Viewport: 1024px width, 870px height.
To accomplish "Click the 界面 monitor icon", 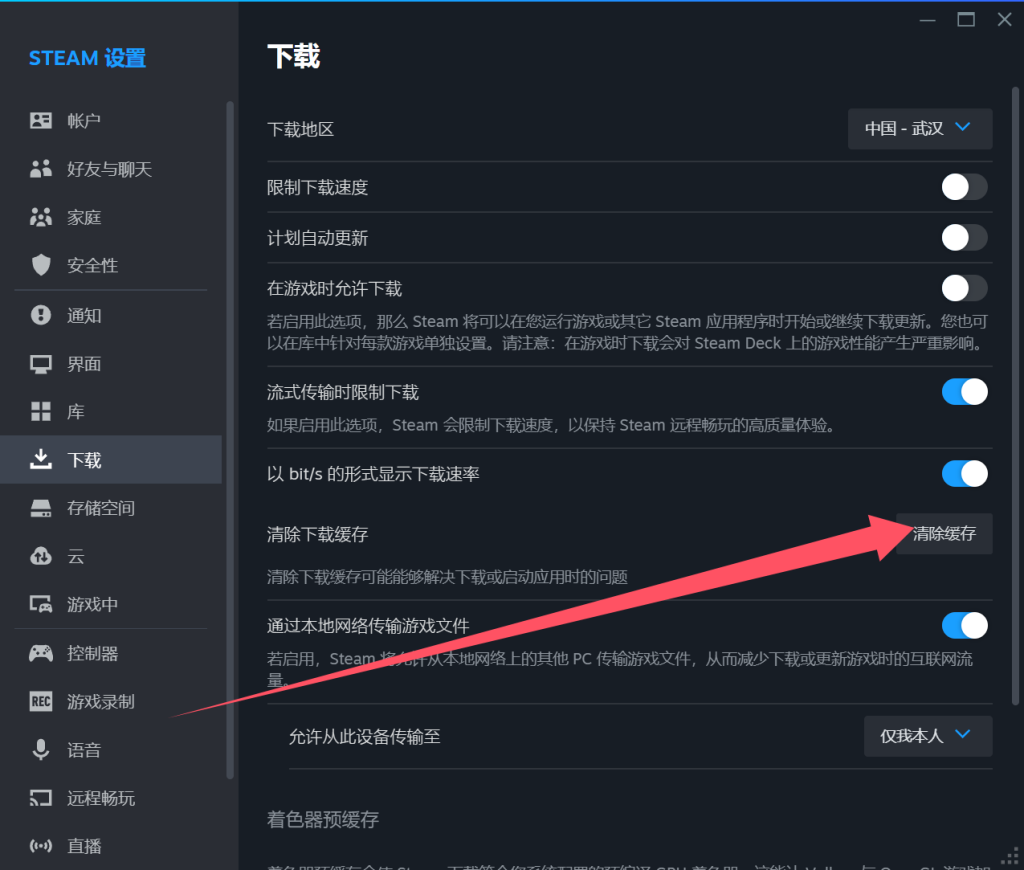I will 40,364.
